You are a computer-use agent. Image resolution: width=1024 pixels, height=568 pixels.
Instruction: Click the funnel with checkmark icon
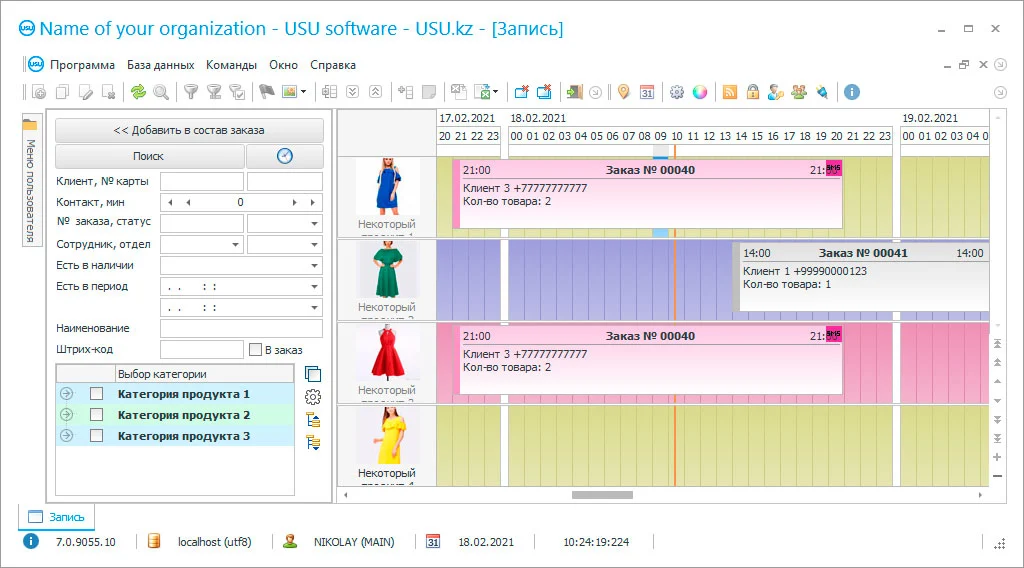coord(237,92)
